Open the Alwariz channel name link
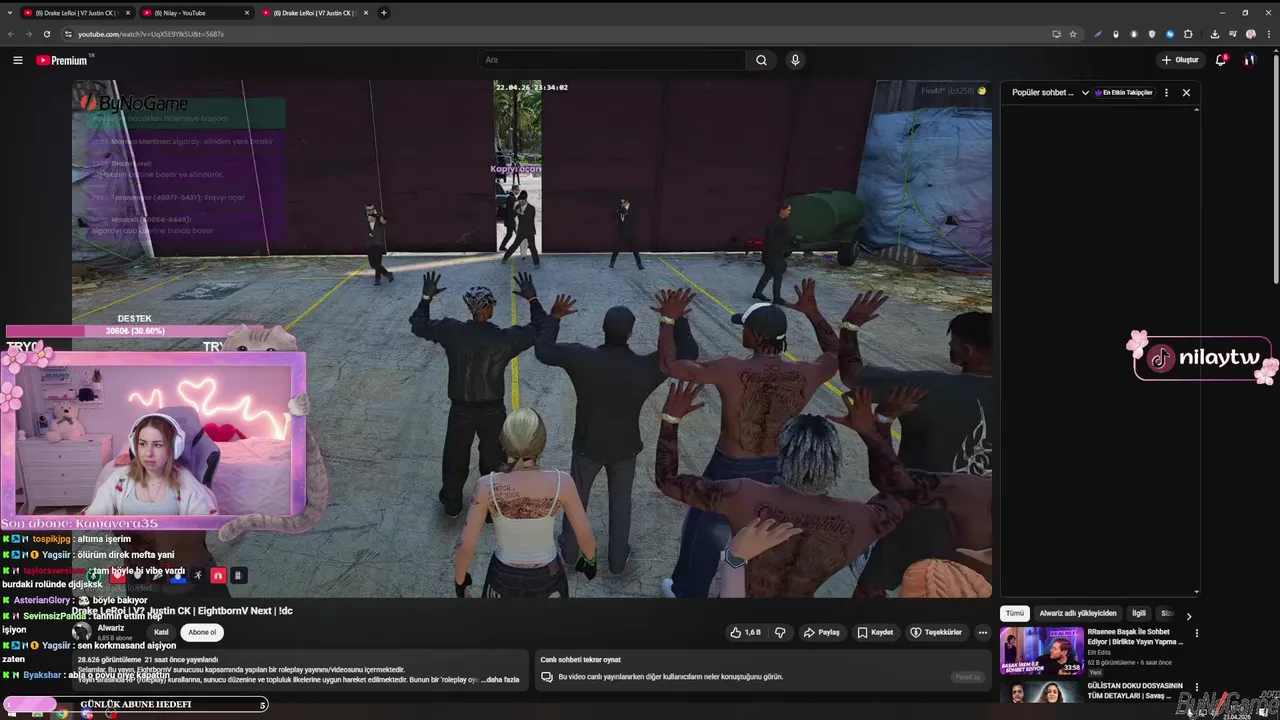 click(110, 628)
